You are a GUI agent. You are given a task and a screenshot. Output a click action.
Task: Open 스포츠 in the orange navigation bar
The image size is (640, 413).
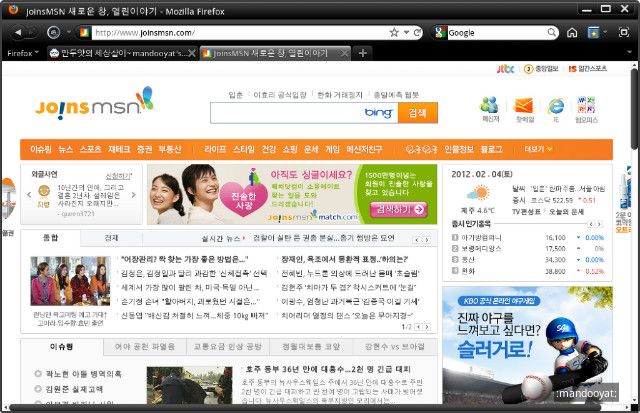[91, 149]
